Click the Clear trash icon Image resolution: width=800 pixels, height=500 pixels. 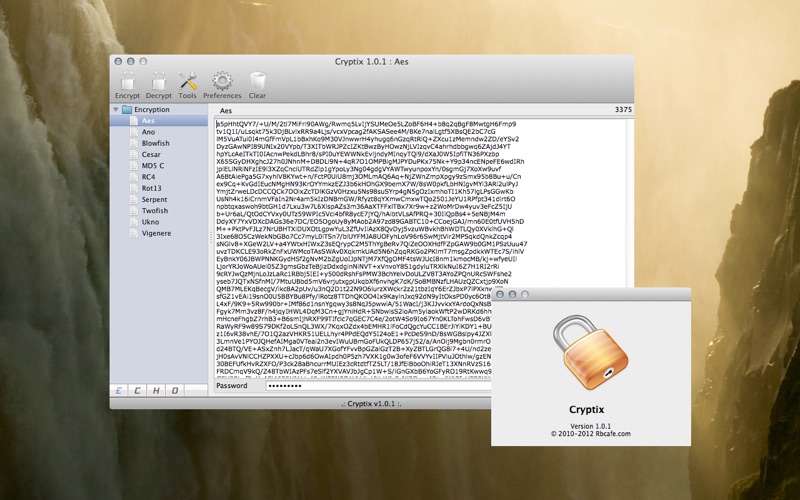click(257, 81)
